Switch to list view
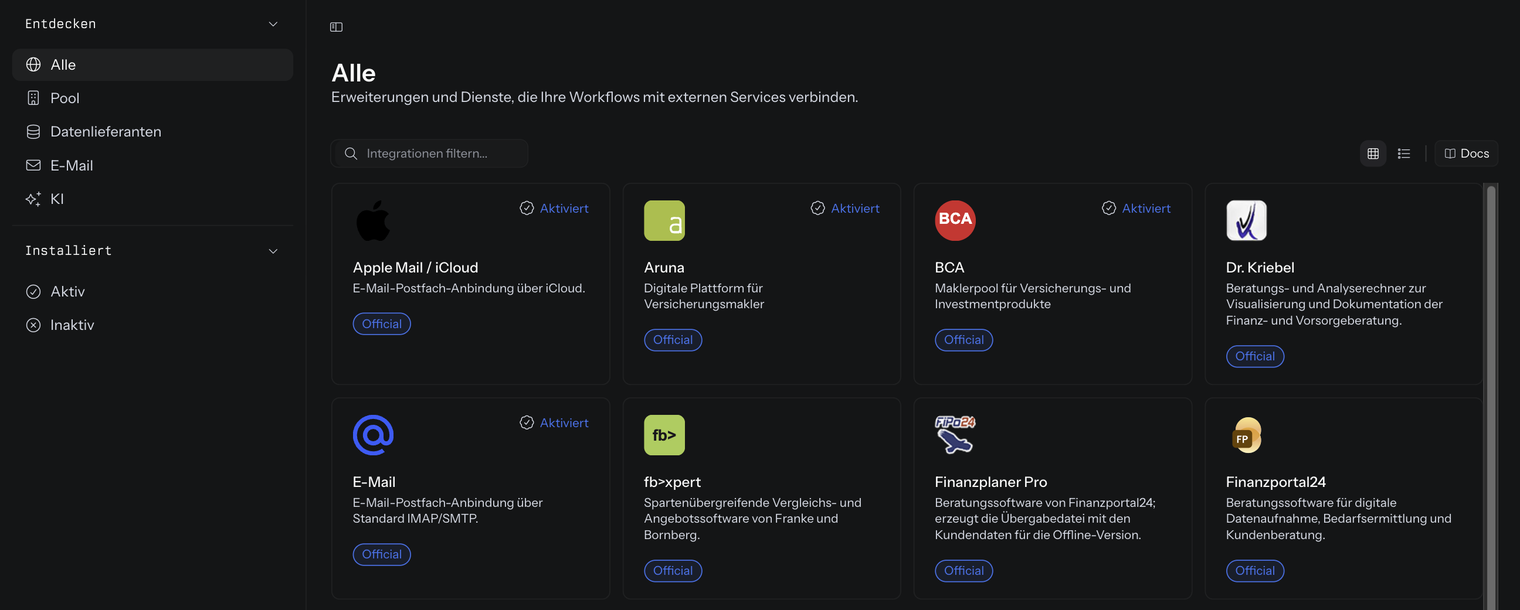The image size is (1520, 610). (1404, 154)
